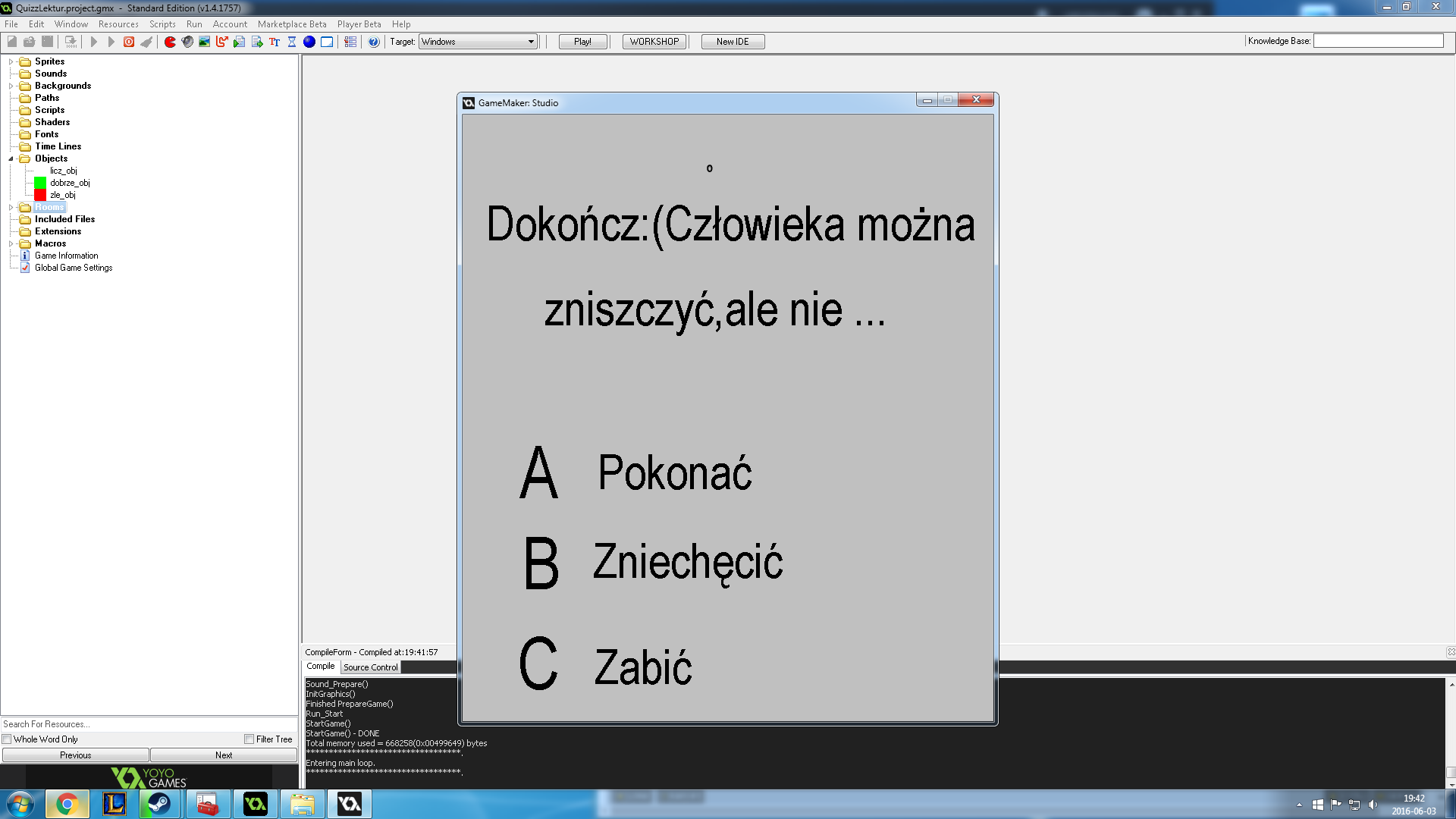1456x819 pixels.
Task: Select the green dobrze_obj object
Action: (70, 183)
